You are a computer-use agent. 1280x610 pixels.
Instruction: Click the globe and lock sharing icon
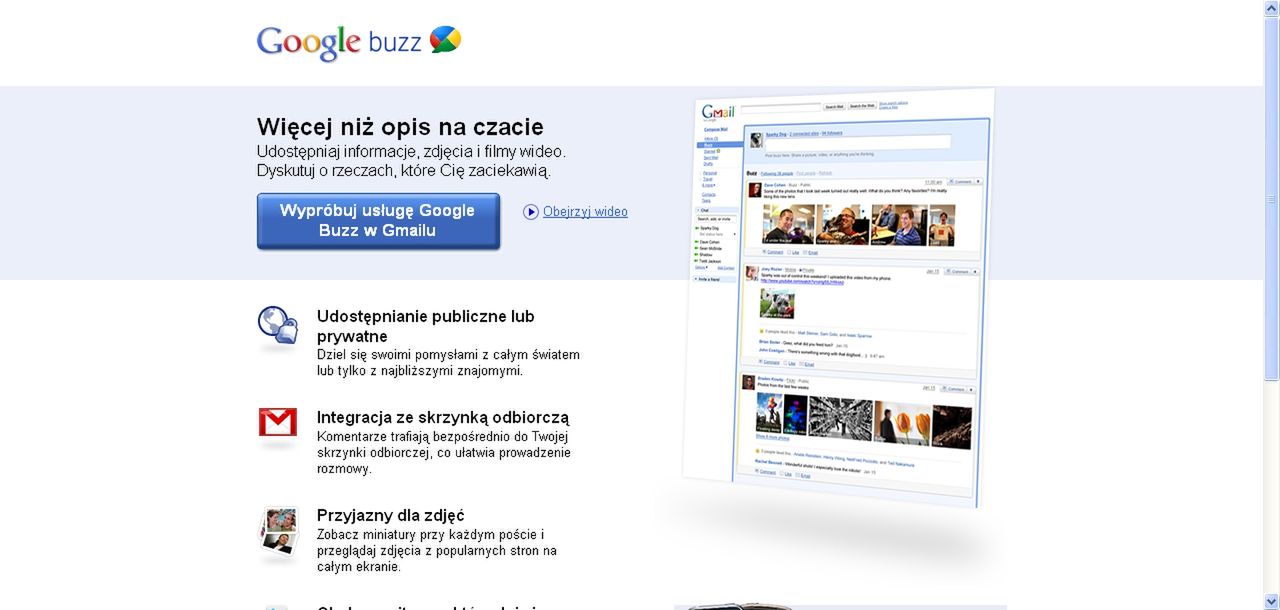coord(278,326)
